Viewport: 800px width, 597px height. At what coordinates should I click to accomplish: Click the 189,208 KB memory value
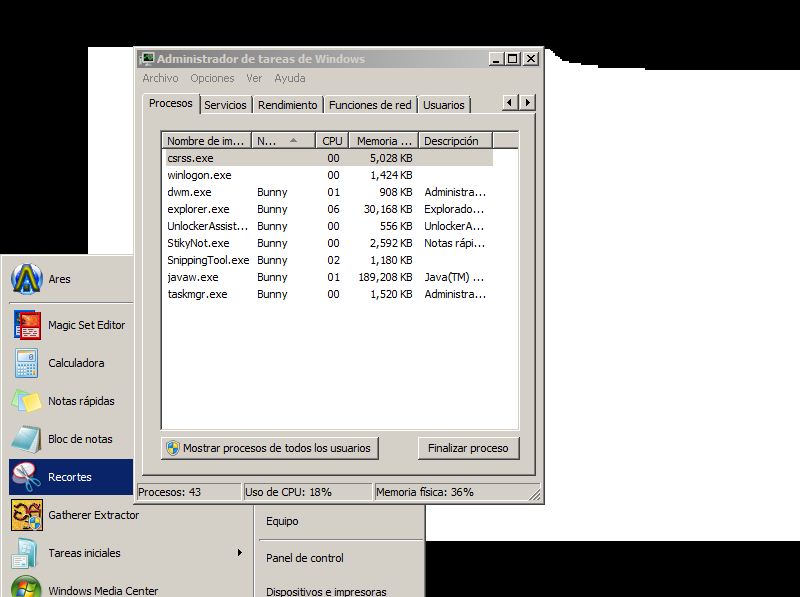click(x=385, y=277)
